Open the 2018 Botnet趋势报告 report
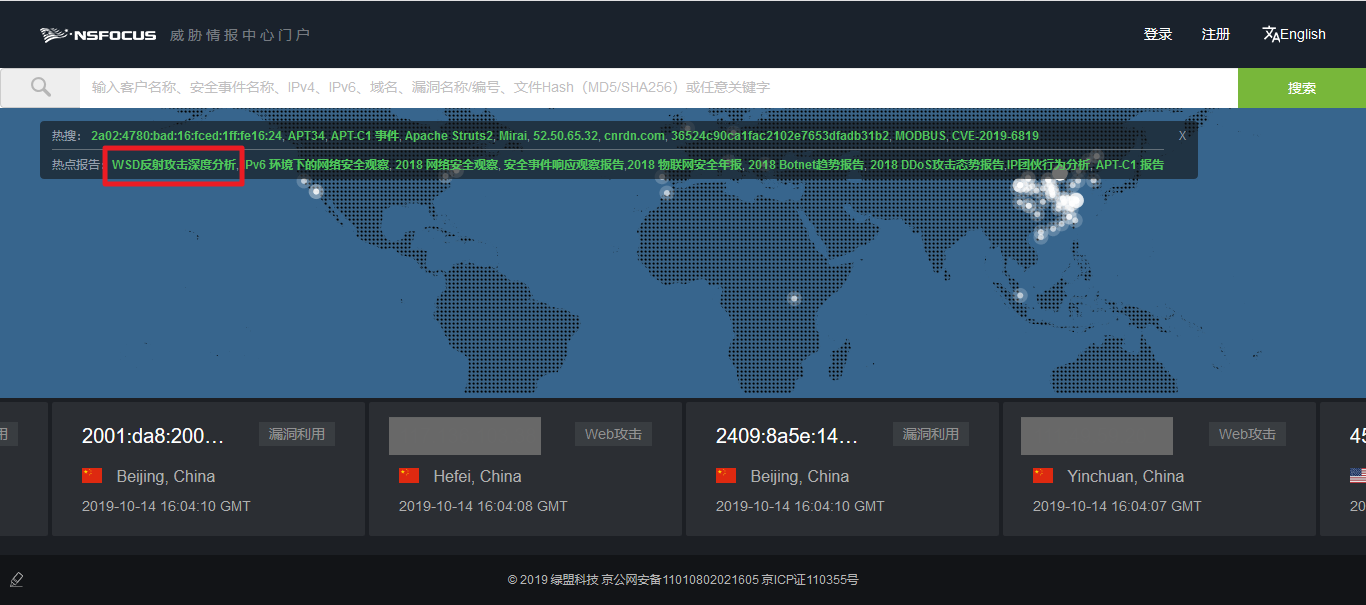This screenshot has width=1366, height=605. [806, 164]
